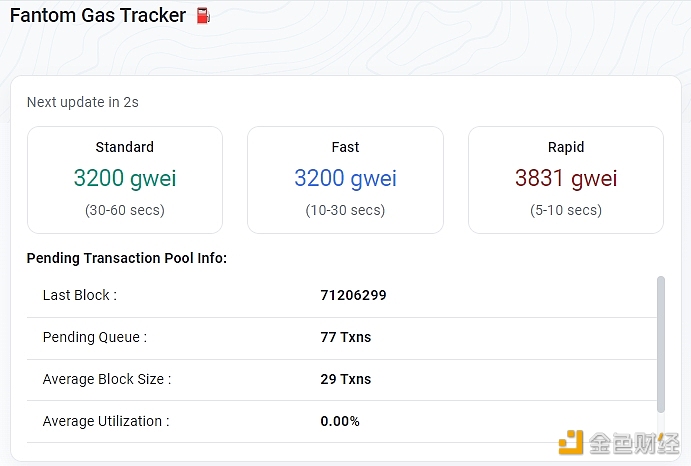This screenshot has width=691, height=466.
Task: Select the Rapid 3831 gwei card
Action: (x=566, y=180)
